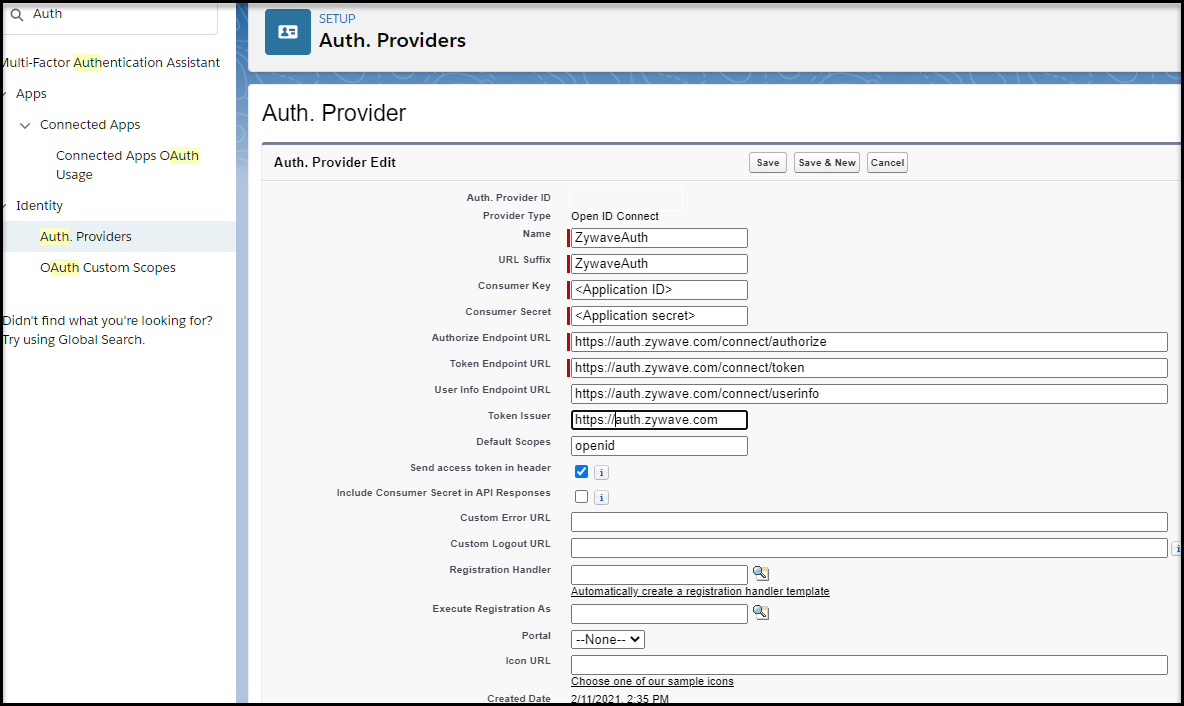Open OAuth Custom Scopes page

pos(108,267)
